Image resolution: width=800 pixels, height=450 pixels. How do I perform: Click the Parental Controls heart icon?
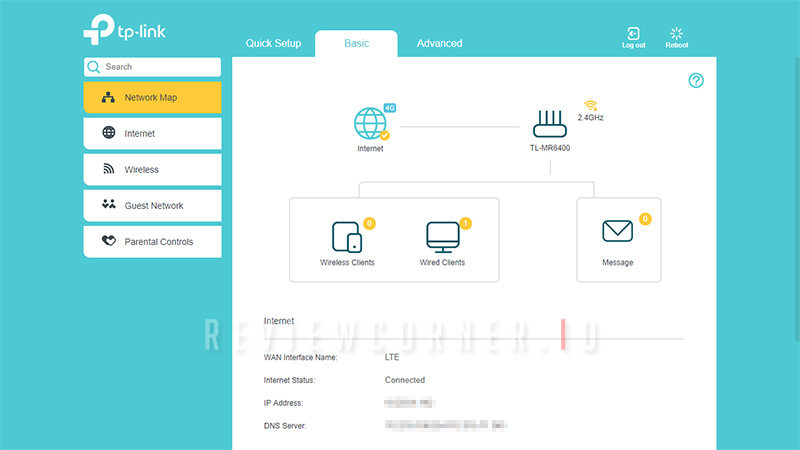pos(109,240)
